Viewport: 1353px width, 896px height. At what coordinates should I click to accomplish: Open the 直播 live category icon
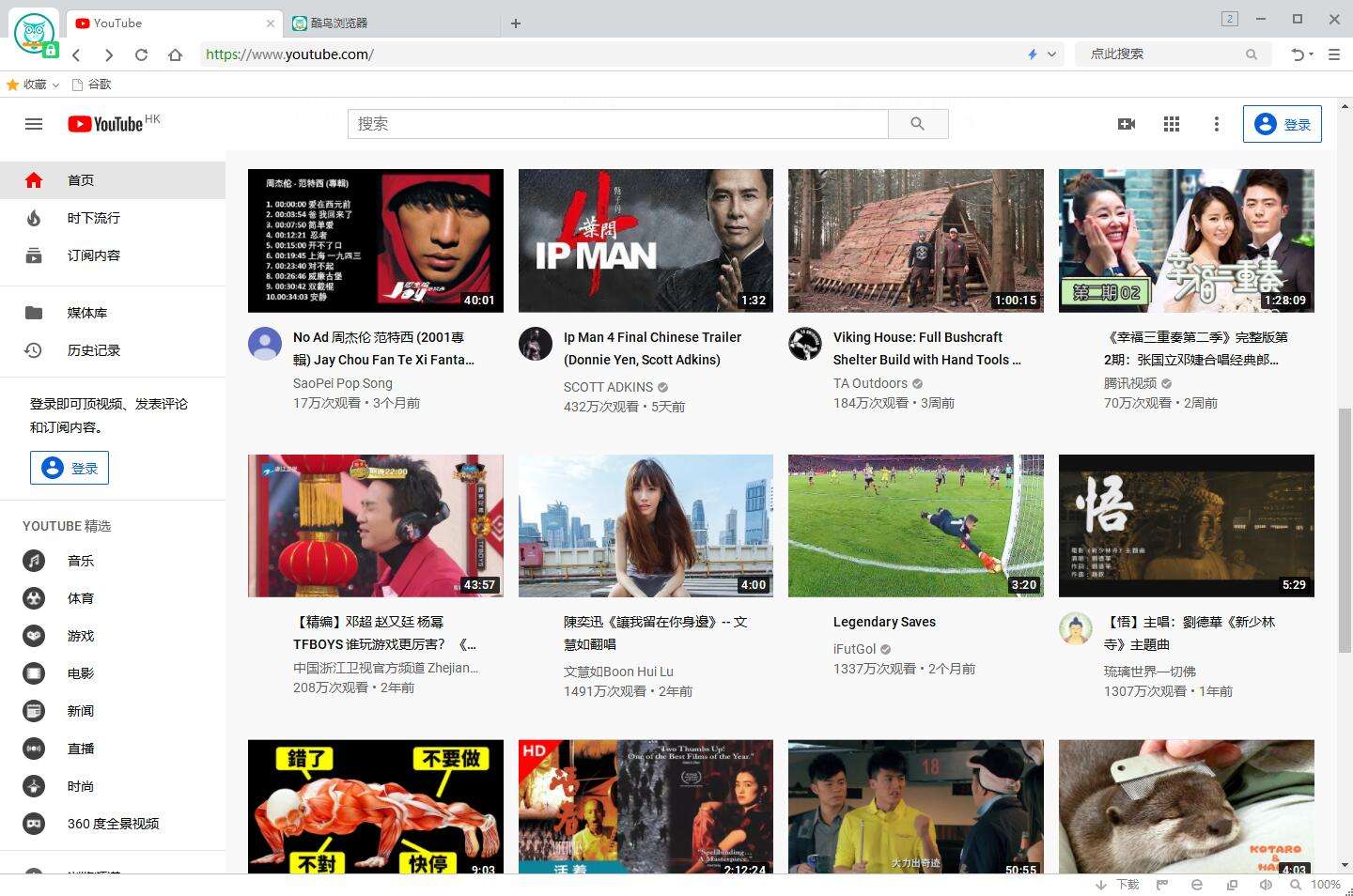34,749
